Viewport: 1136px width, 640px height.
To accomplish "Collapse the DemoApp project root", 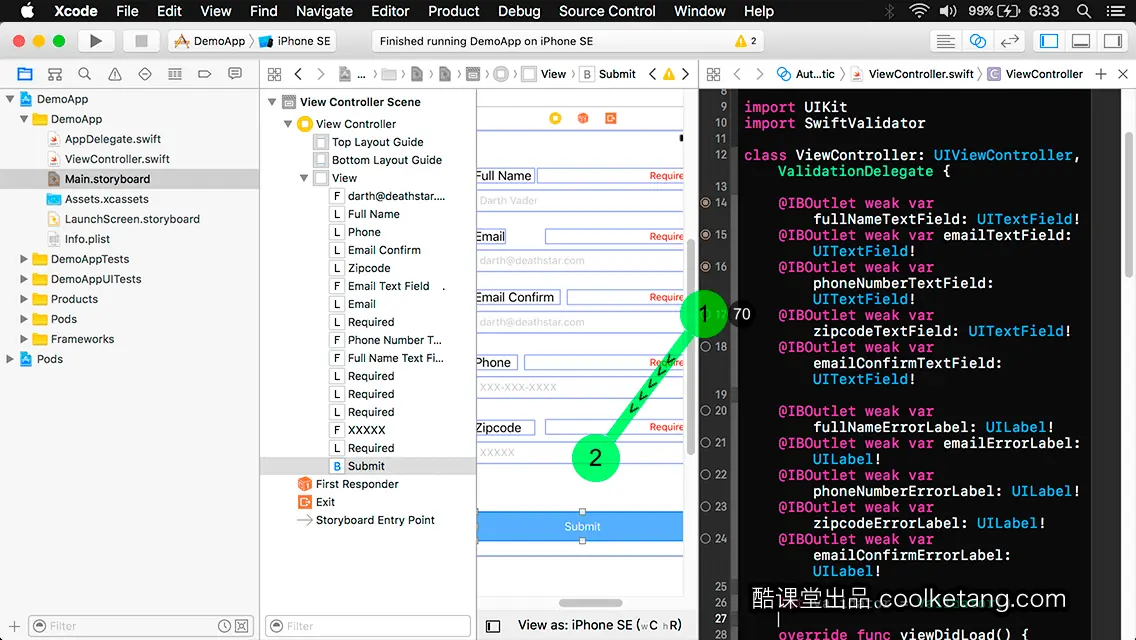I will tap(10, 99).
